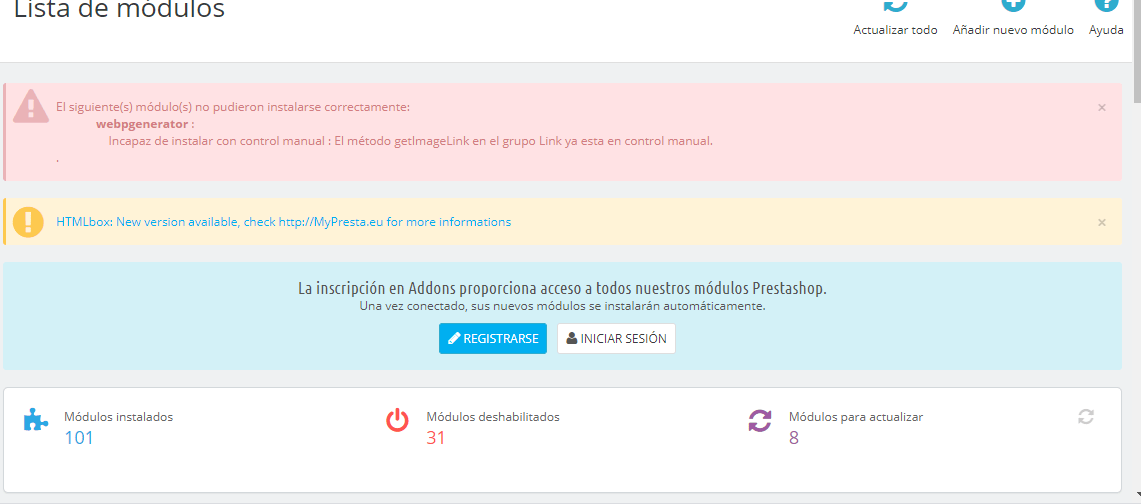The height and width of the screenshot is (504, 1141).
Task: Click the Actualizar todo refresh icon
Action: point(895,6)
